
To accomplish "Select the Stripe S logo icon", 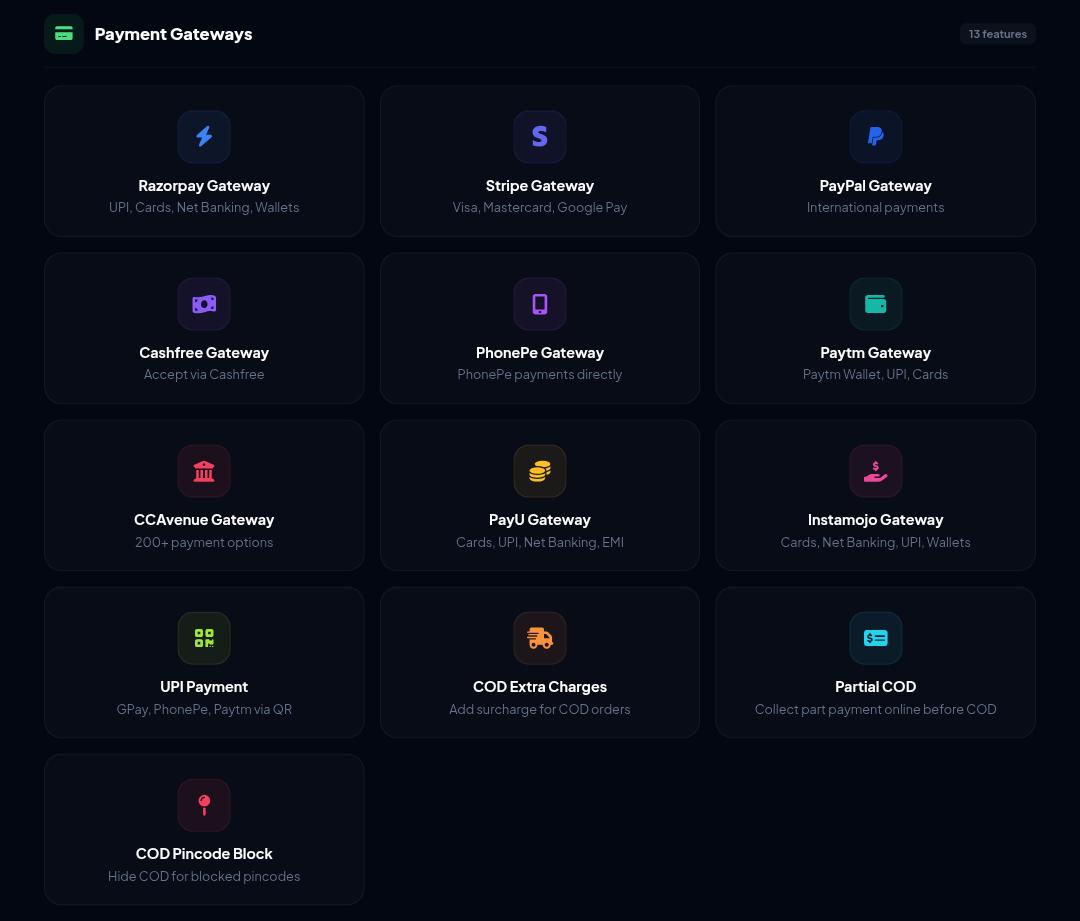I will [539, 136].
